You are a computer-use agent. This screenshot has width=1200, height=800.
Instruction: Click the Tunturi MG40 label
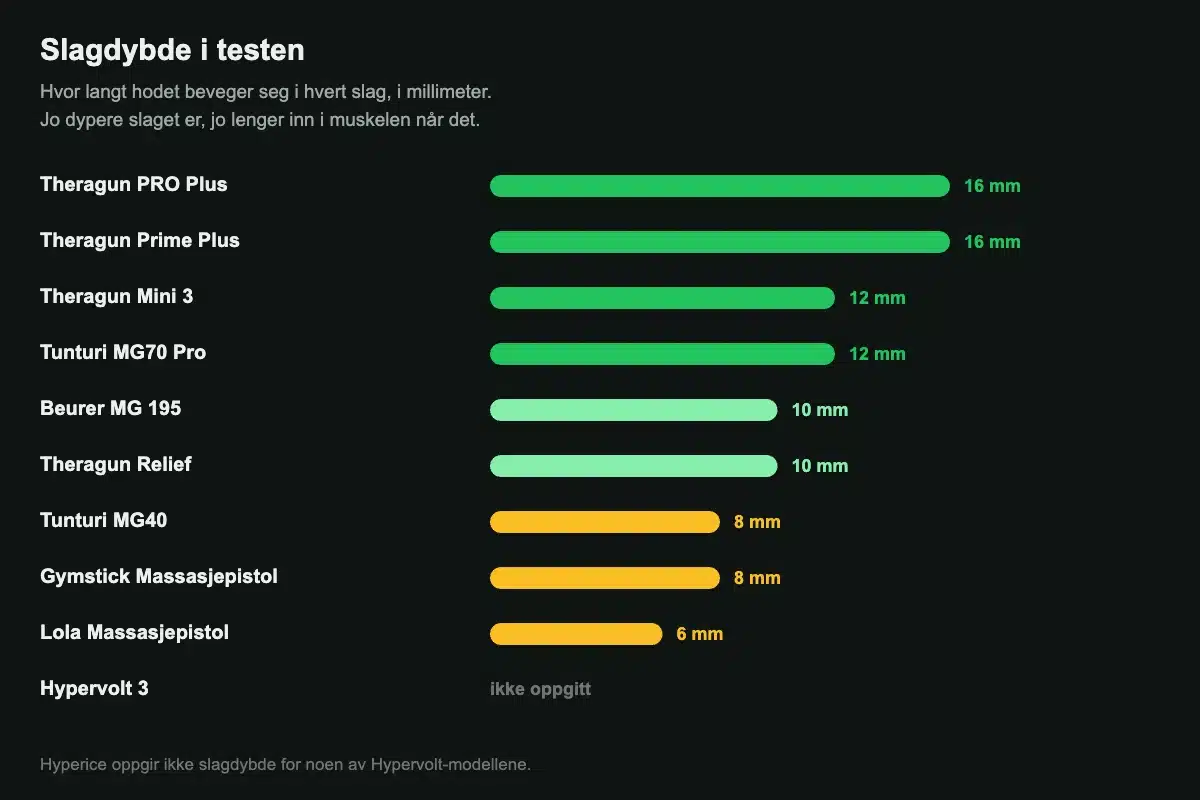pos(97,520)
